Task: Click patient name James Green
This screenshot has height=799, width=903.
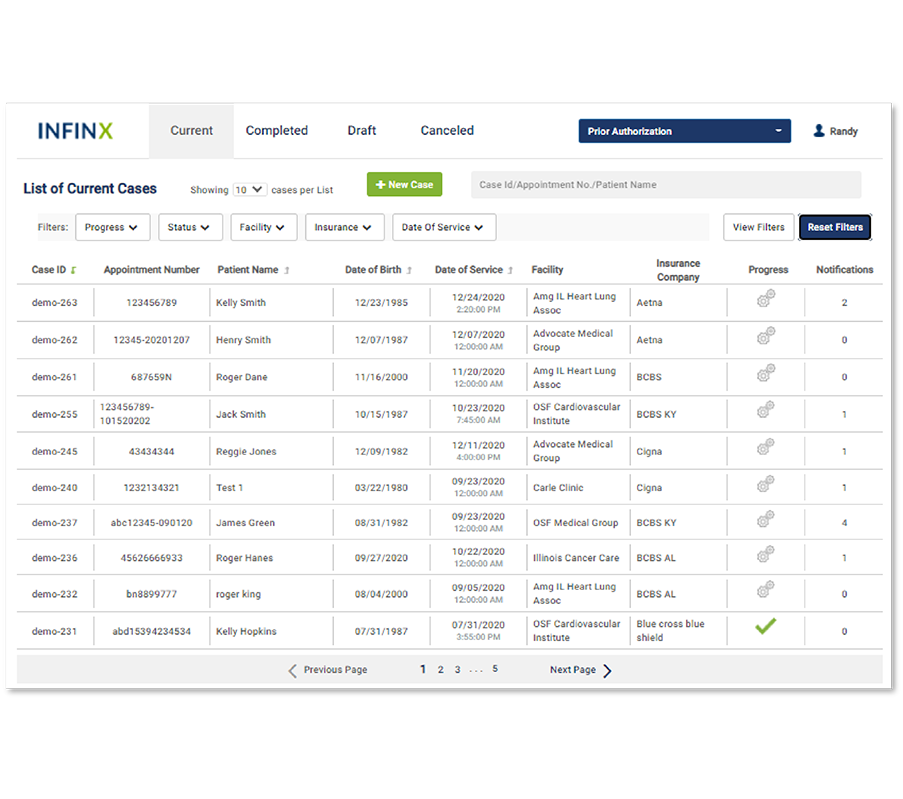Action: point(245,523)
